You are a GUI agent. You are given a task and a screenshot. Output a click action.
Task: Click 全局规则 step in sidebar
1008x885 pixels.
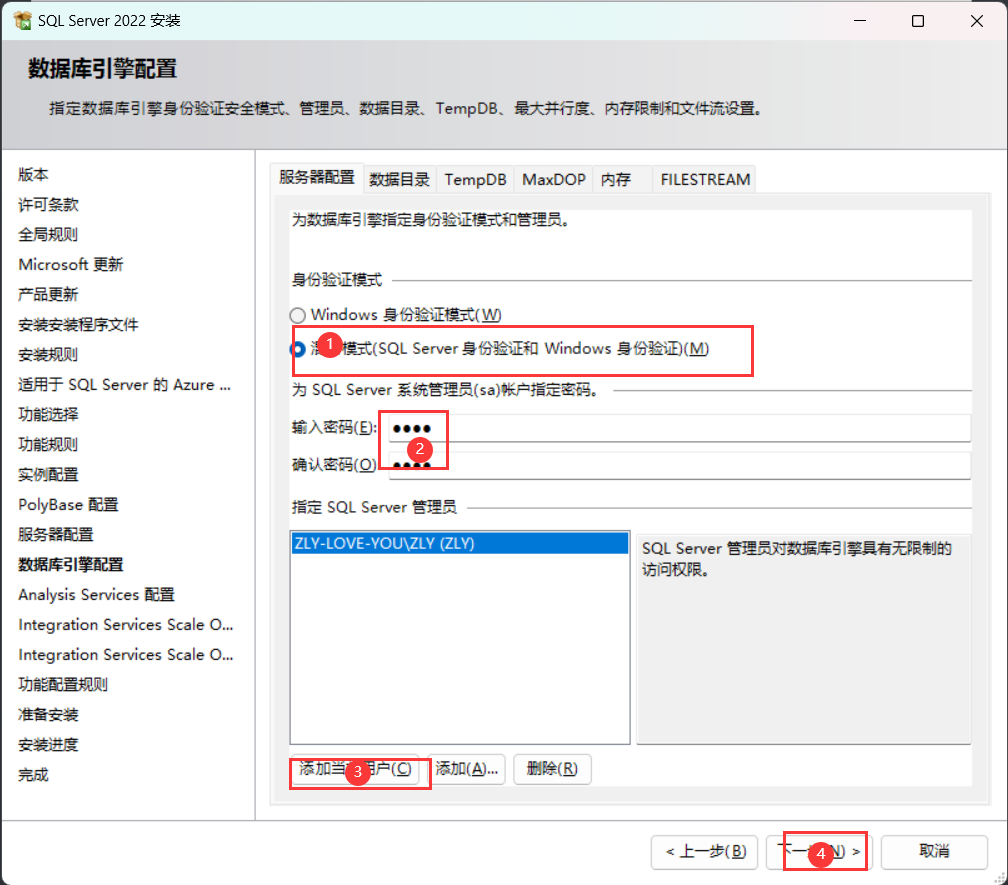(x=48, y=235)
